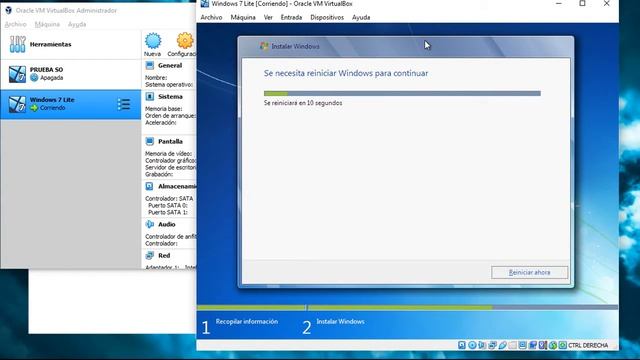Click the Windows 7 Lite machine icon

point(17,104)
